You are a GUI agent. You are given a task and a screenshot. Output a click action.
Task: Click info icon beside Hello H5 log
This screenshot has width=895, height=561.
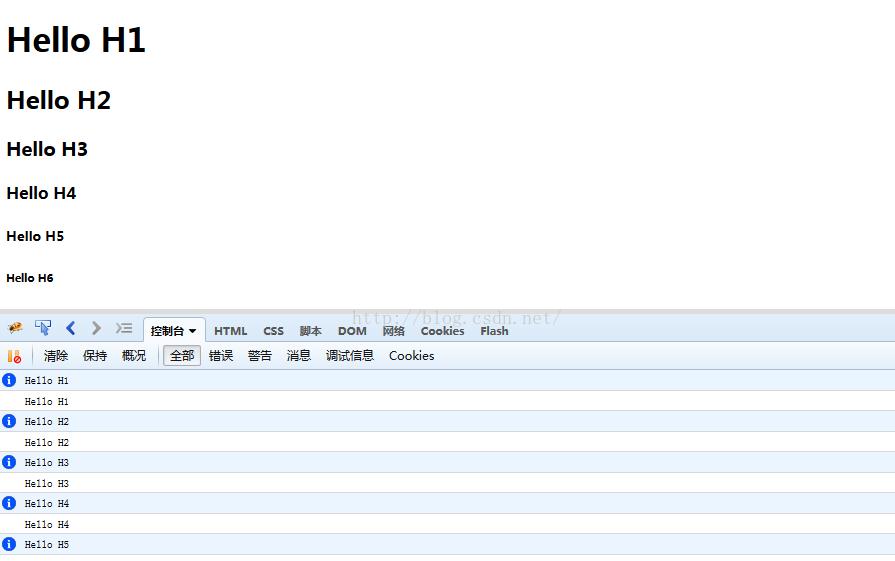[9, 544]
